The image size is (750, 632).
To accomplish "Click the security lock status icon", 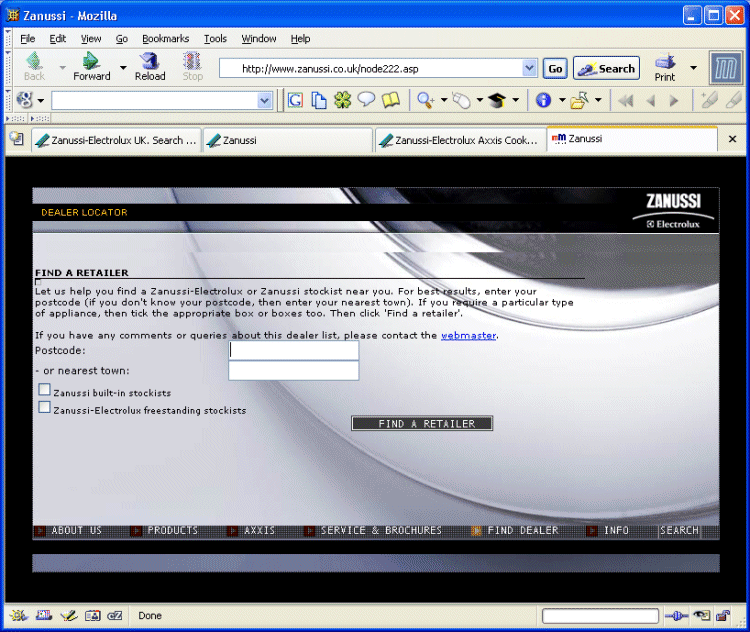I will (x=722, y=615).
